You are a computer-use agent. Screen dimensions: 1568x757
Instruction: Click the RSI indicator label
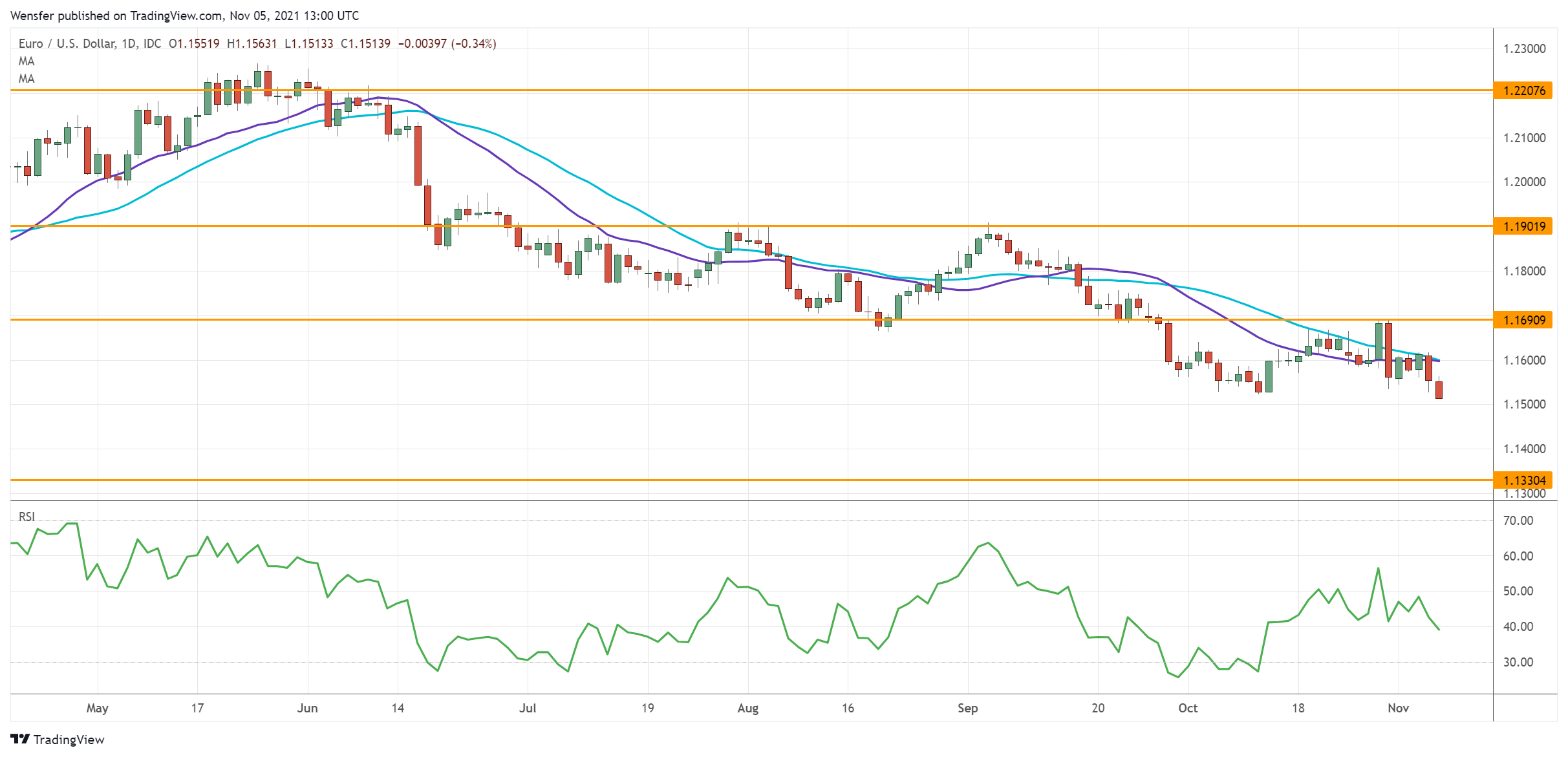[27, 517]
